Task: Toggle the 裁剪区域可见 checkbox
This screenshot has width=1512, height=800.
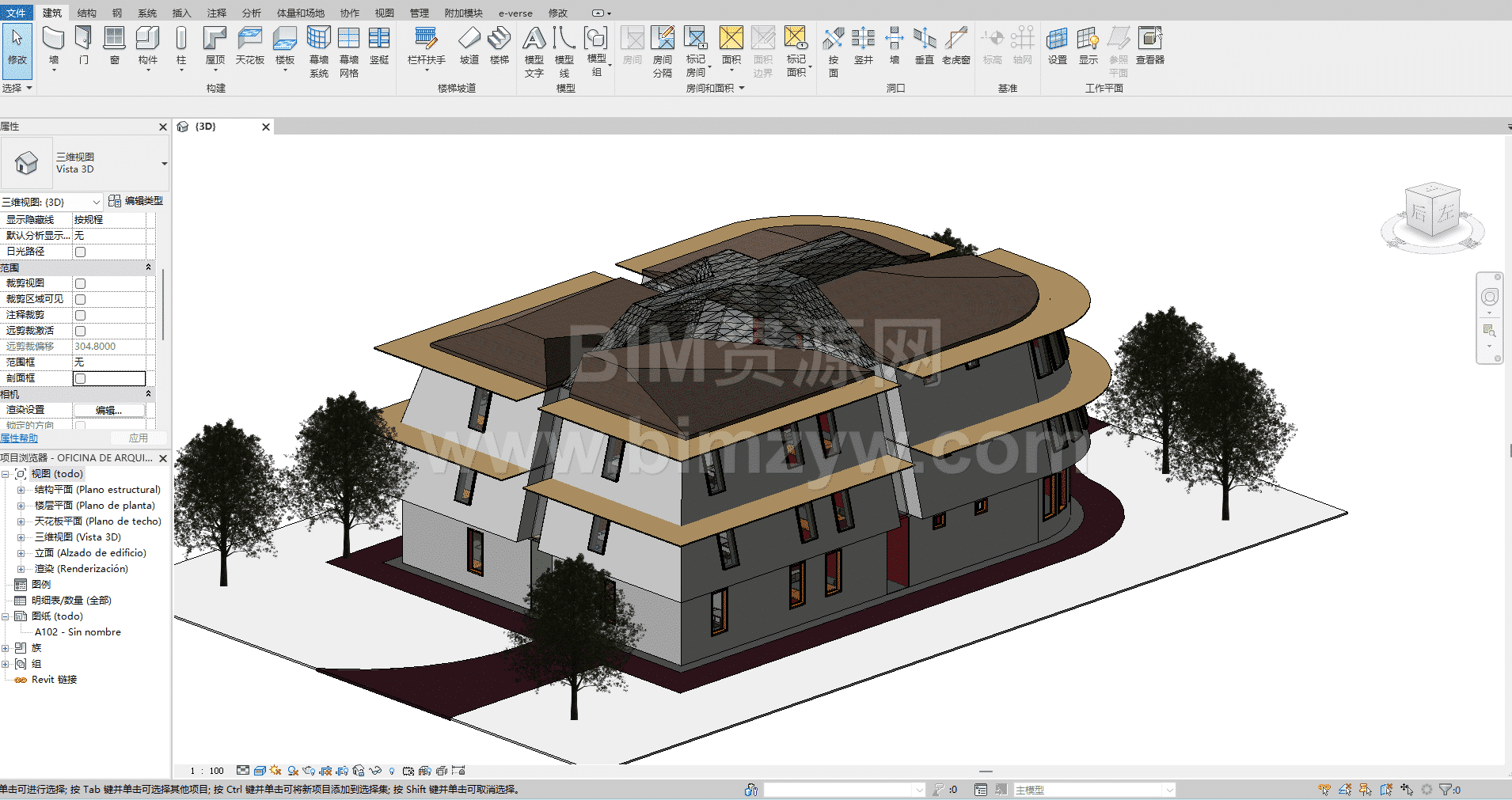Action: click(80, 299)
